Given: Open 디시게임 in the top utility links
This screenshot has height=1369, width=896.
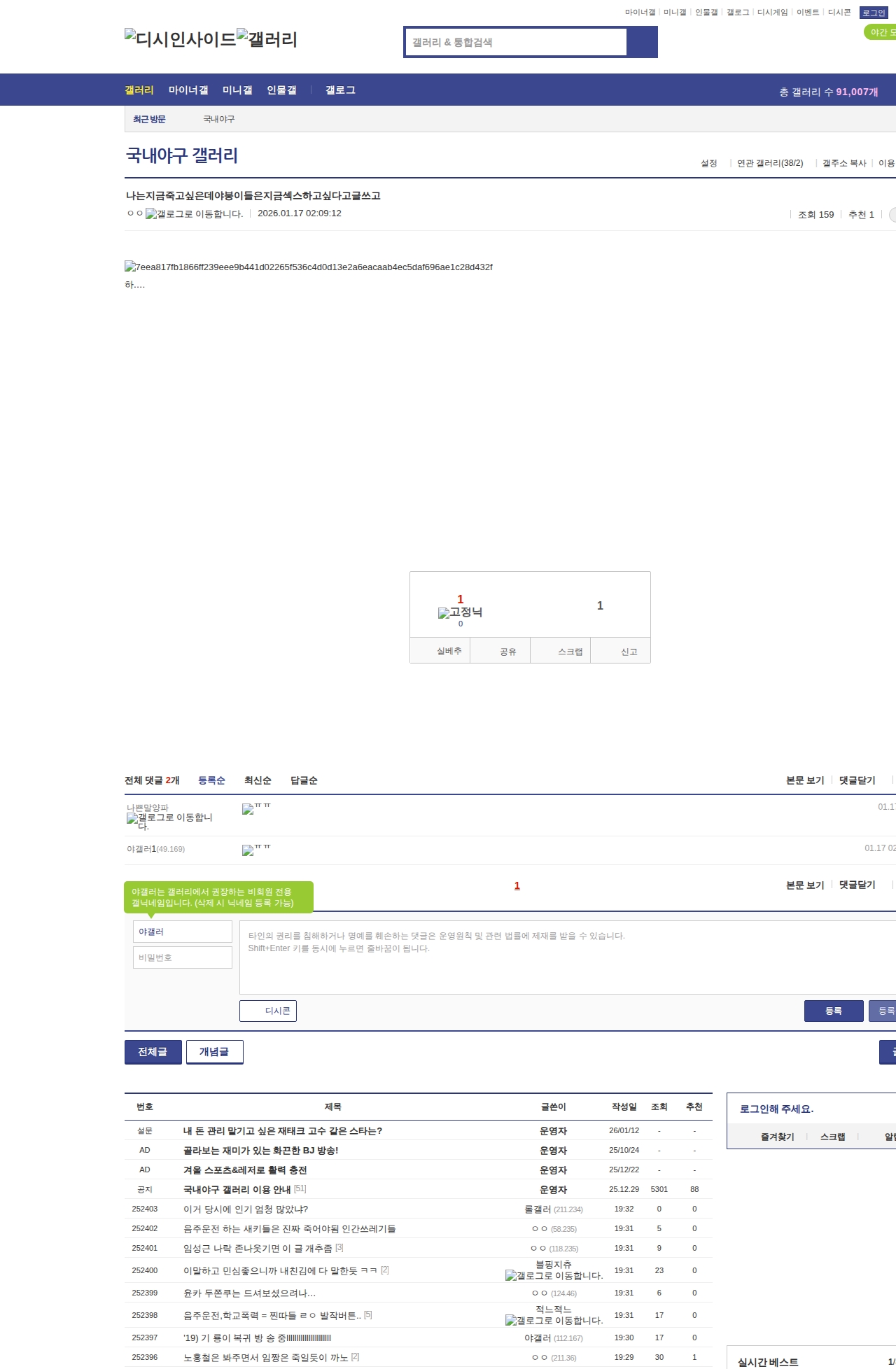Looking at the screenshot, I should click(773, 13).
